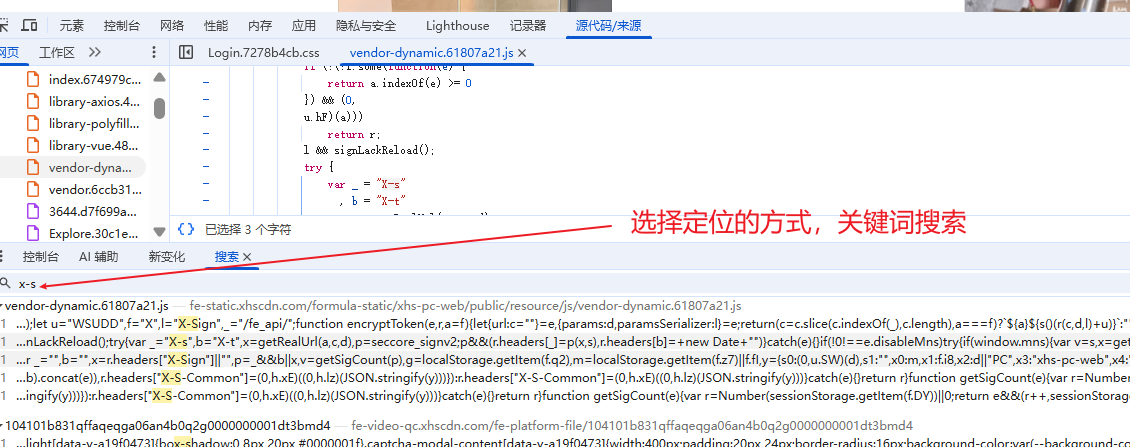Image resolution: width=1130 pixels, height=447 pixels.
Task: Open search result starting with b).concat(e))
Action: tap(565, 377)
